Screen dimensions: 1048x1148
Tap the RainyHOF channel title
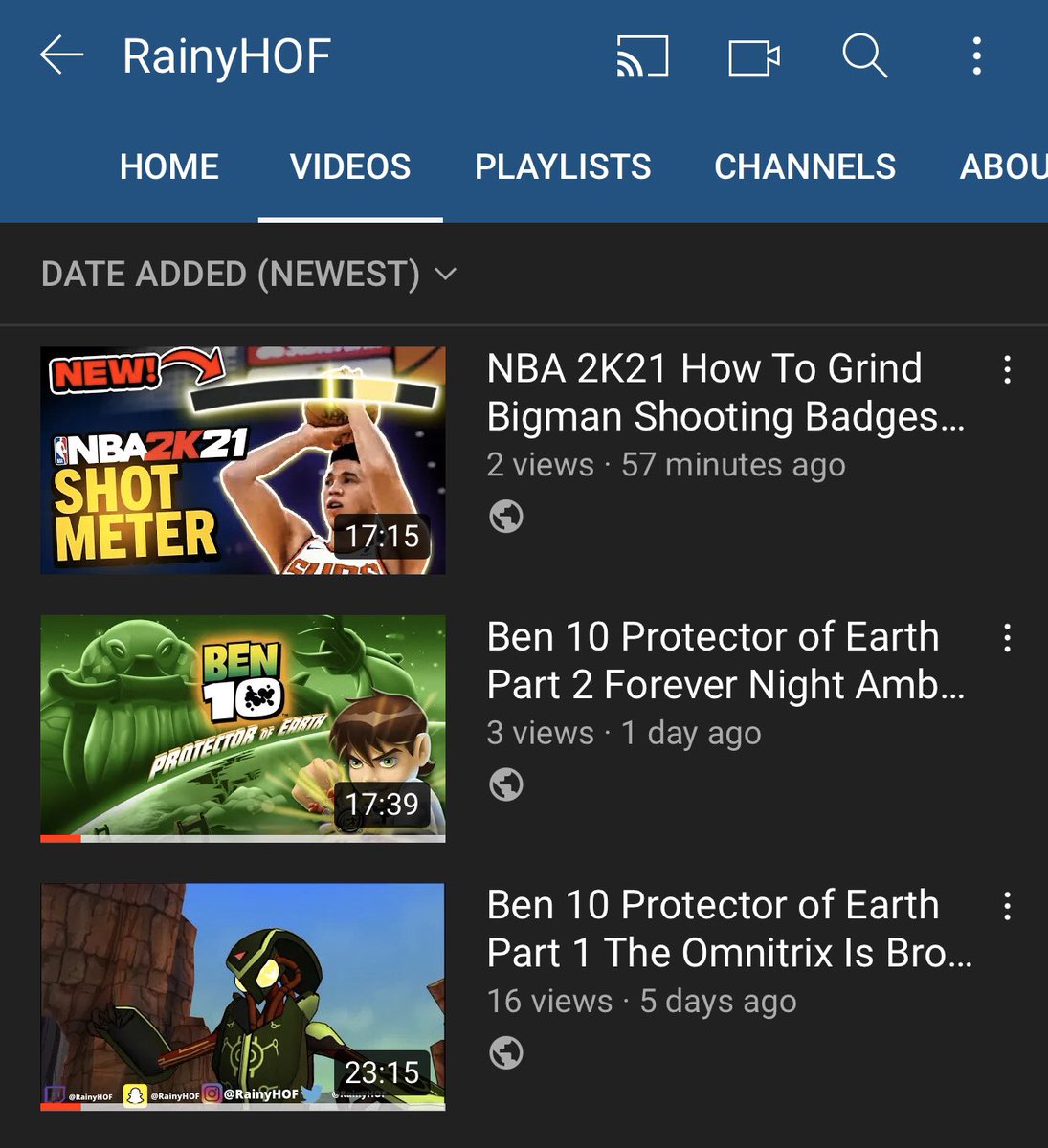(x=227, y=56)
